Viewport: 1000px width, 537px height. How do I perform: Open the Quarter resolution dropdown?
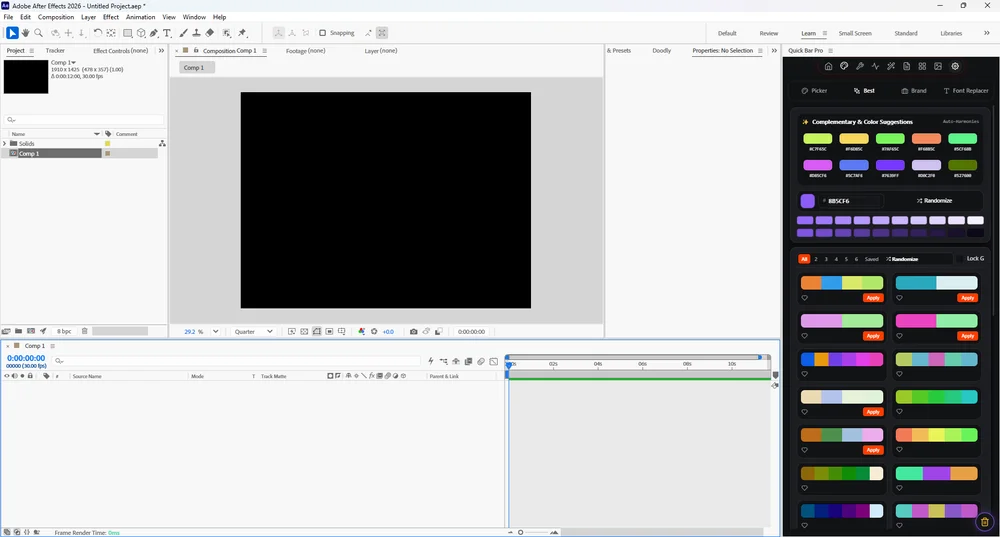[x=253, y=332]
